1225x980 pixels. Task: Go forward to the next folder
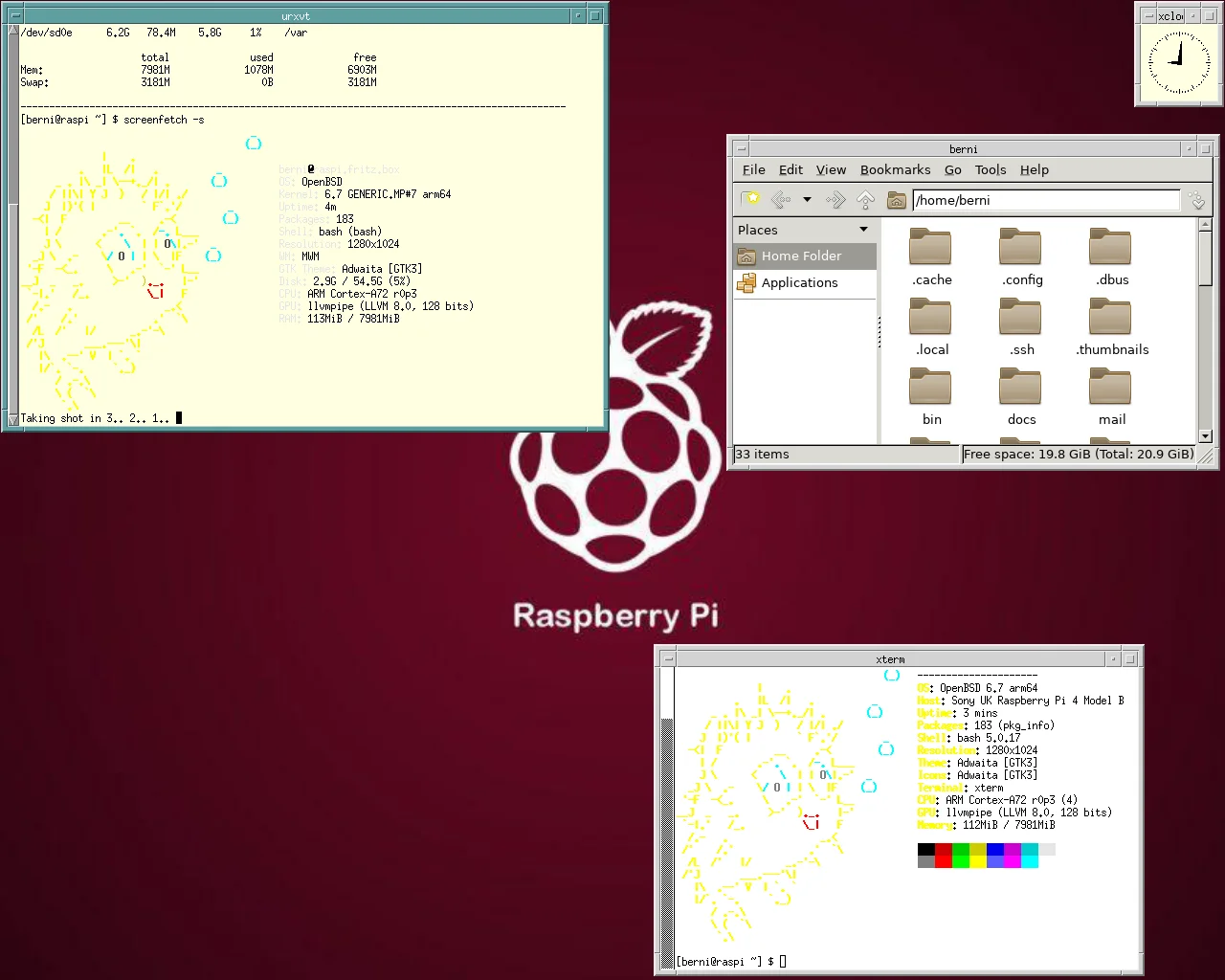[x=835, y=199]
